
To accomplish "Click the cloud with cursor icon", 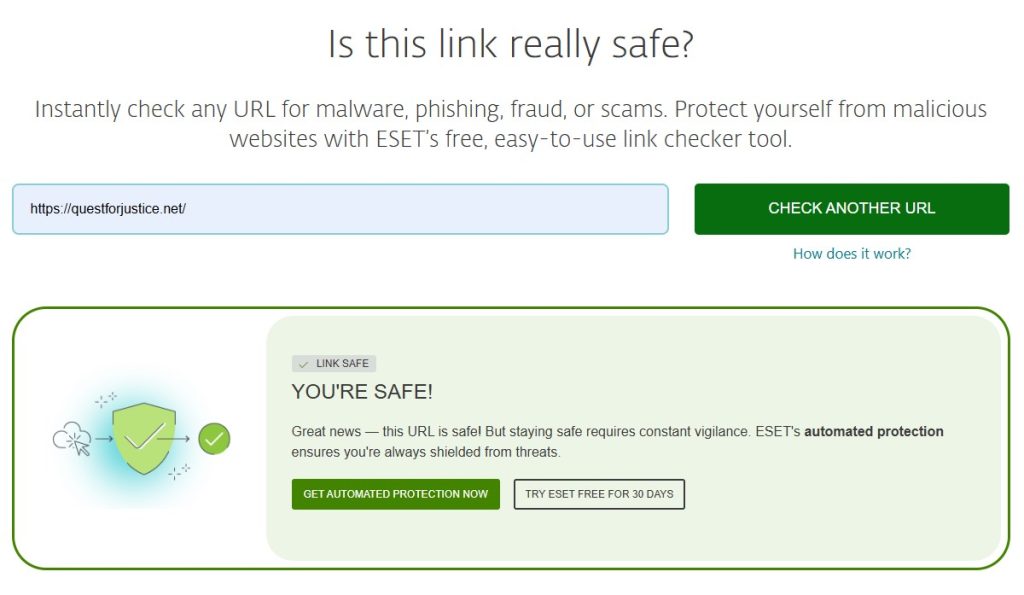I will tap(71, 438).
